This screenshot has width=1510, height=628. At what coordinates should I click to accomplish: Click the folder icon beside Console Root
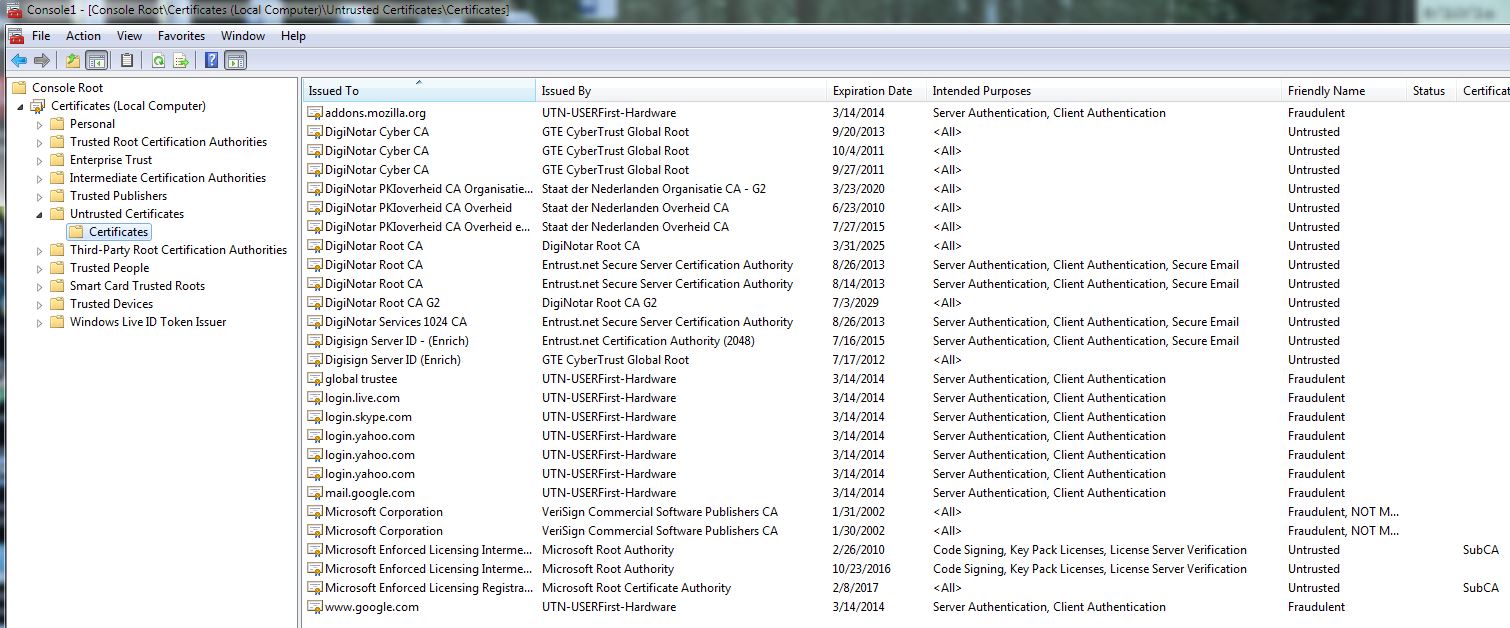[19, 88]
